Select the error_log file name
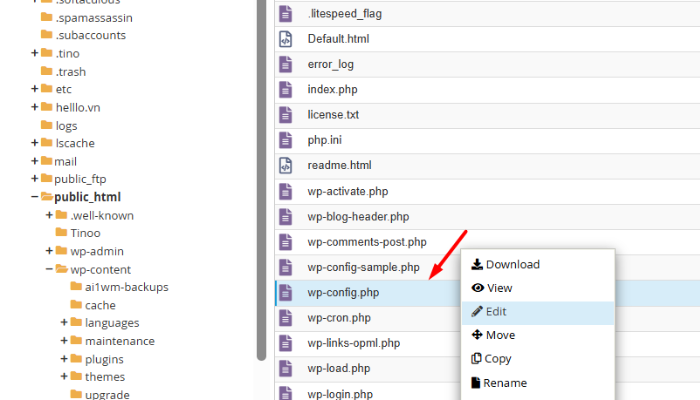The height and width of the screenshot is (400, 700). coord(330,65)
